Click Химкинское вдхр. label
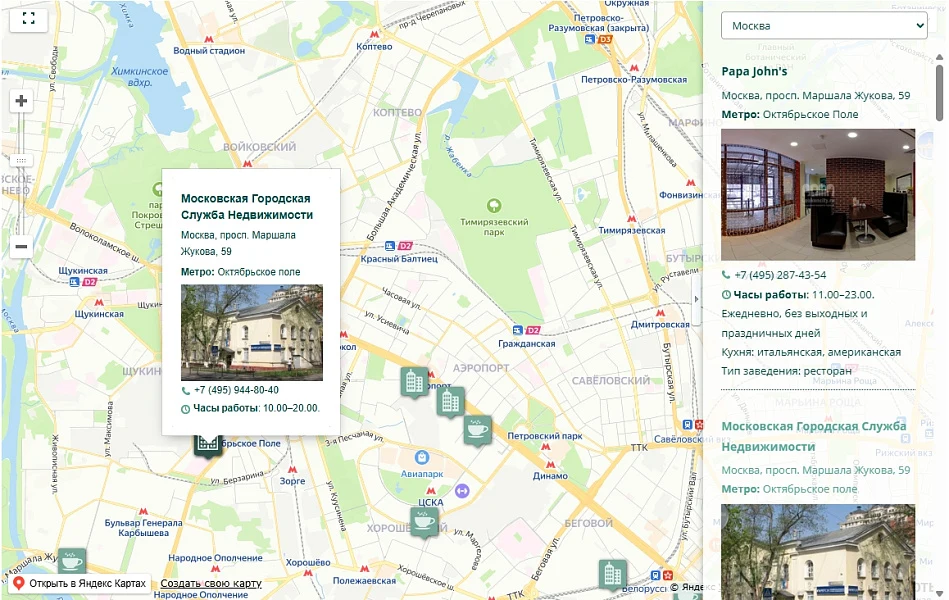949x600 pixels. coord(140,76)
